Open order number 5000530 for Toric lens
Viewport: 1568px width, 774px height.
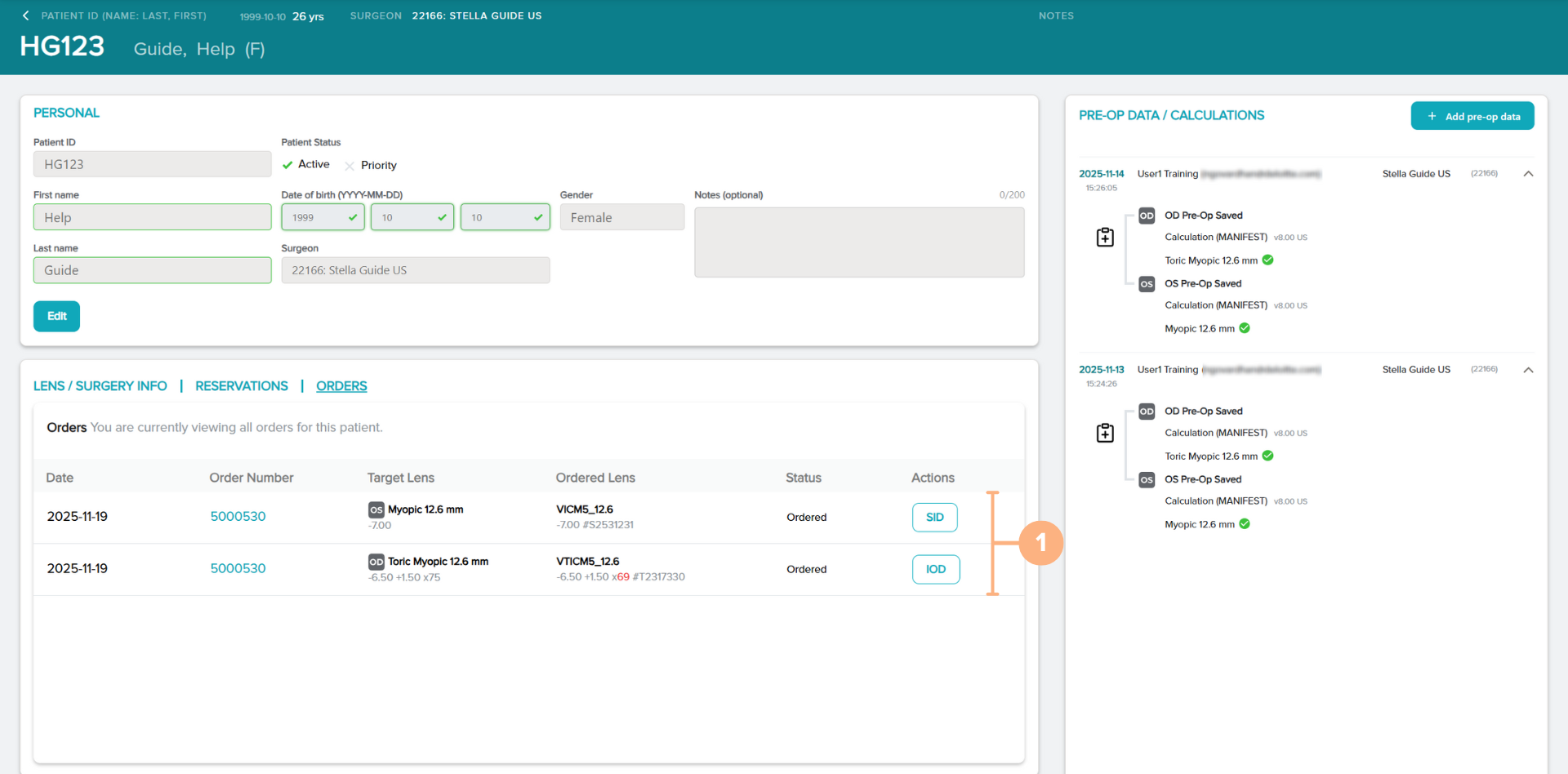point(238,568)
